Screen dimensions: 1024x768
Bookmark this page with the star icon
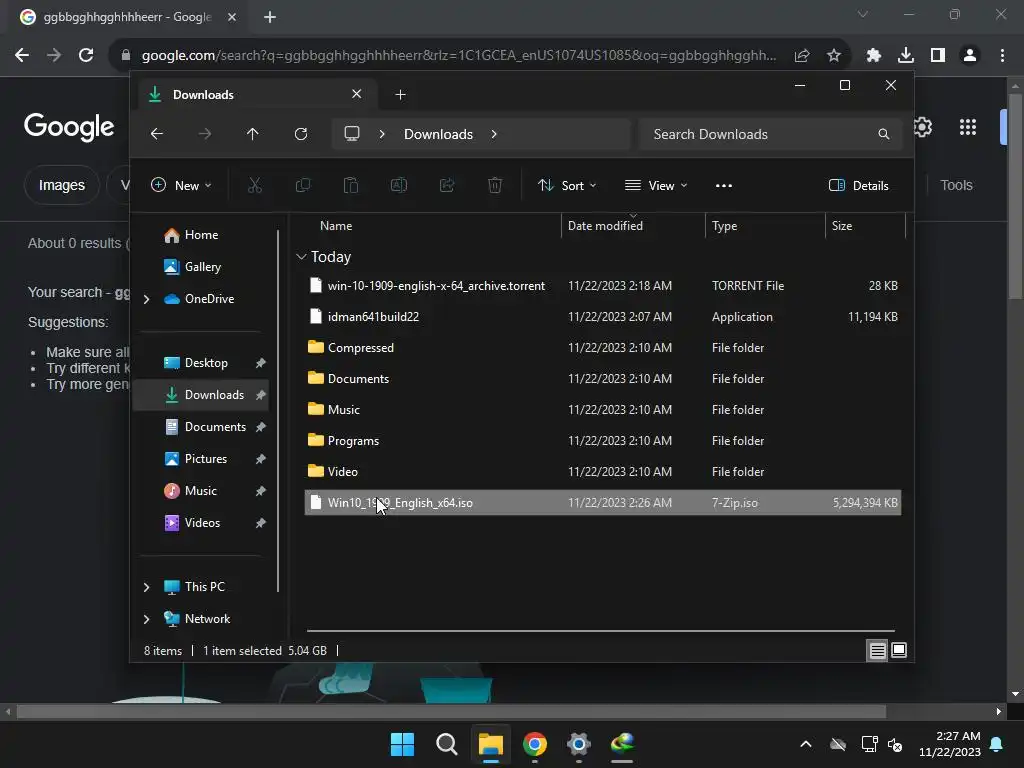pos(834,56)
